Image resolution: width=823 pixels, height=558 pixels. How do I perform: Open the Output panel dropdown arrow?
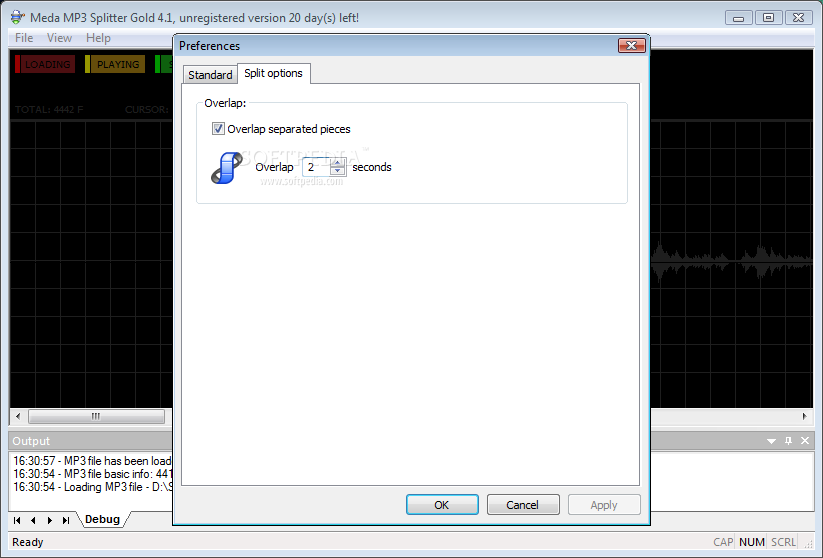tap(771, 441)
